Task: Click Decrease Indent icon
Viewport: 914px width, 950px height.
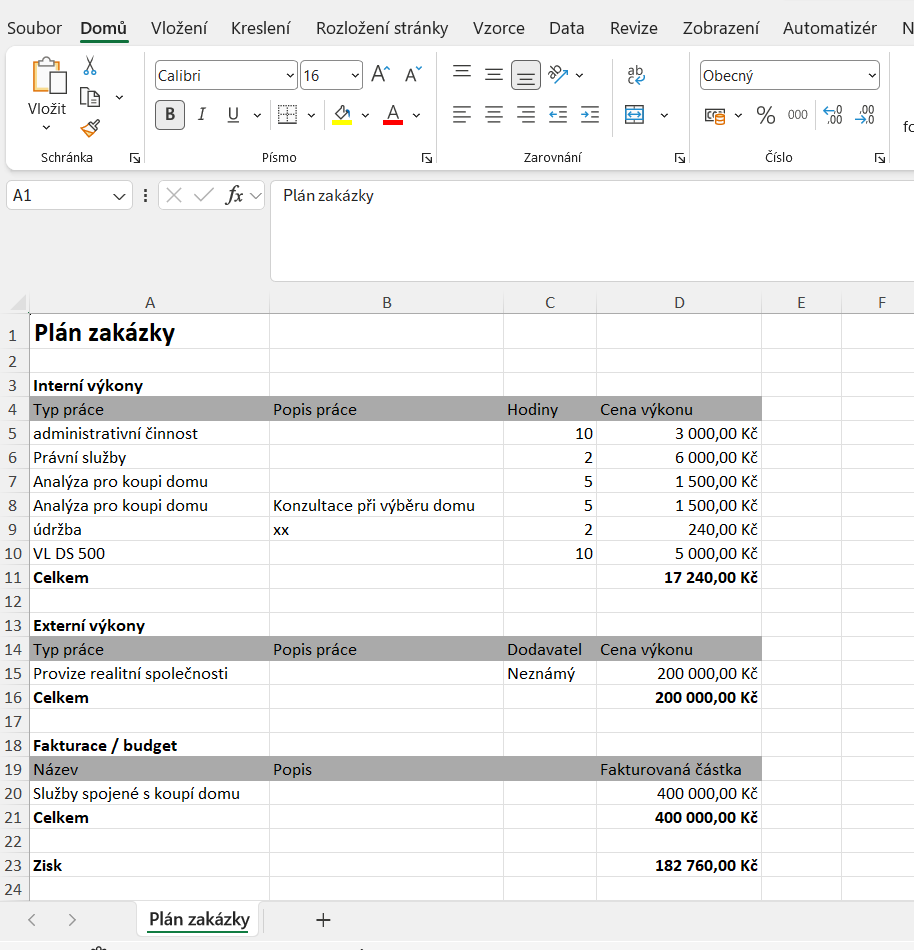Action: 558,115
